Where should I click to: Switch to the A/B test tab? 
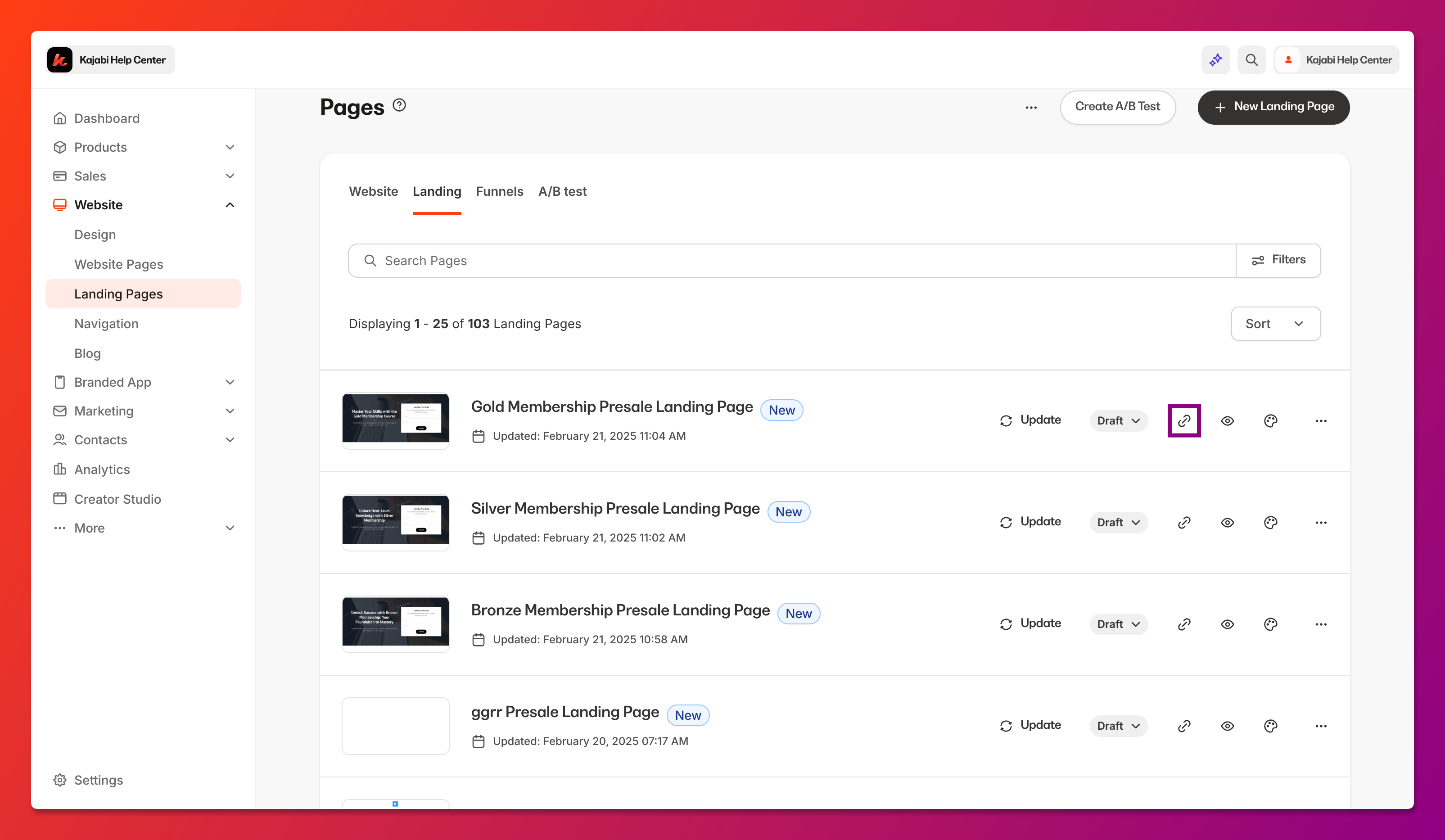562,191
